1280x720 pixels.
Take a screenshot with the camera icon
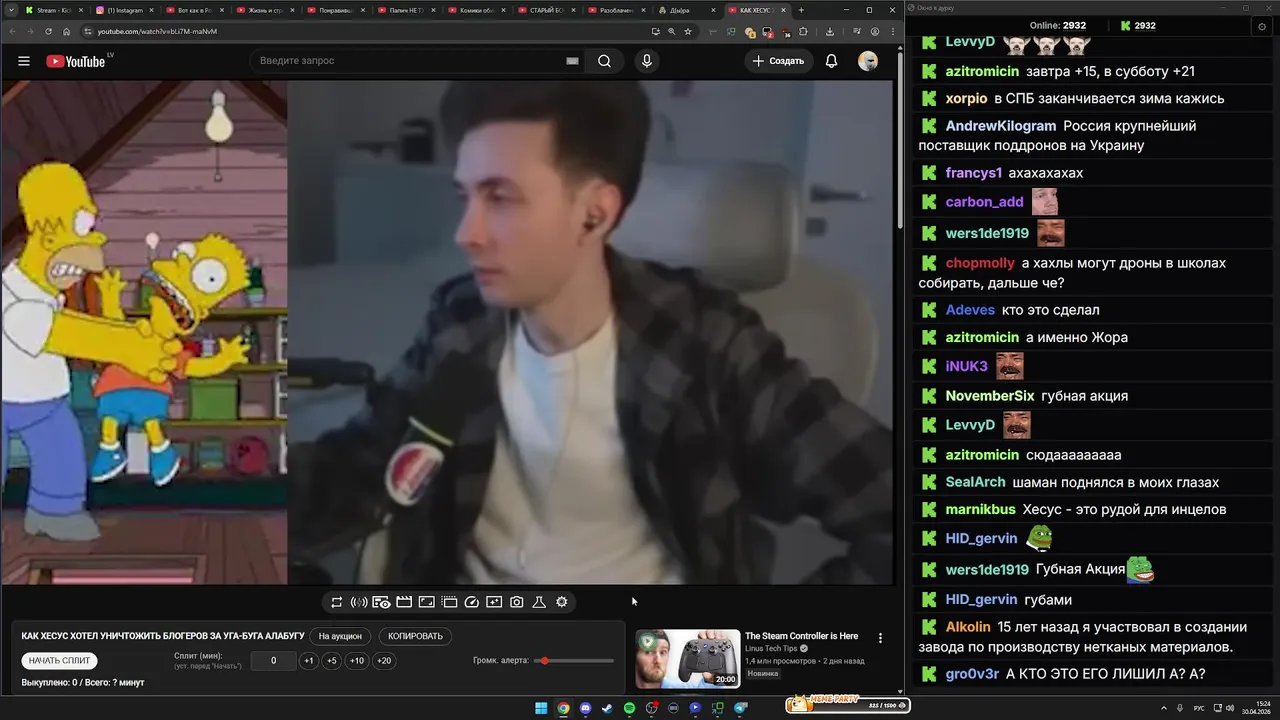point(517,602)
